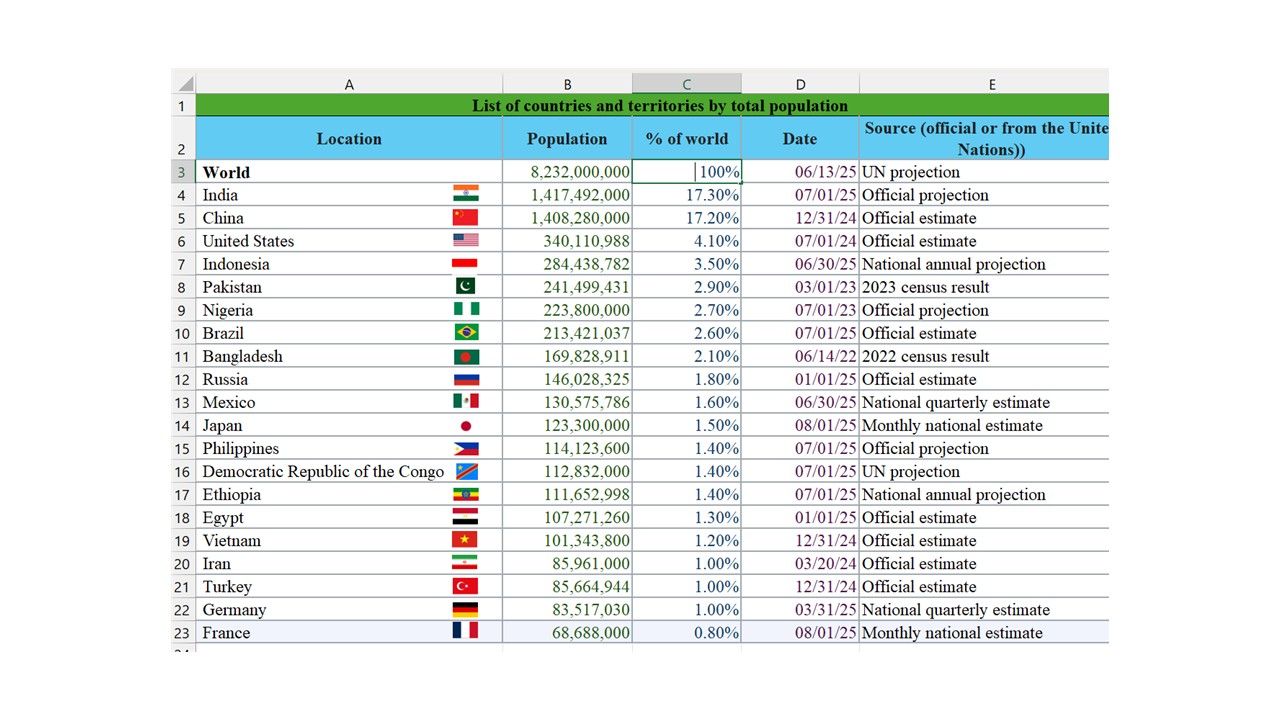Click Vietnam's population '101,343,800'

coord(567,540)
